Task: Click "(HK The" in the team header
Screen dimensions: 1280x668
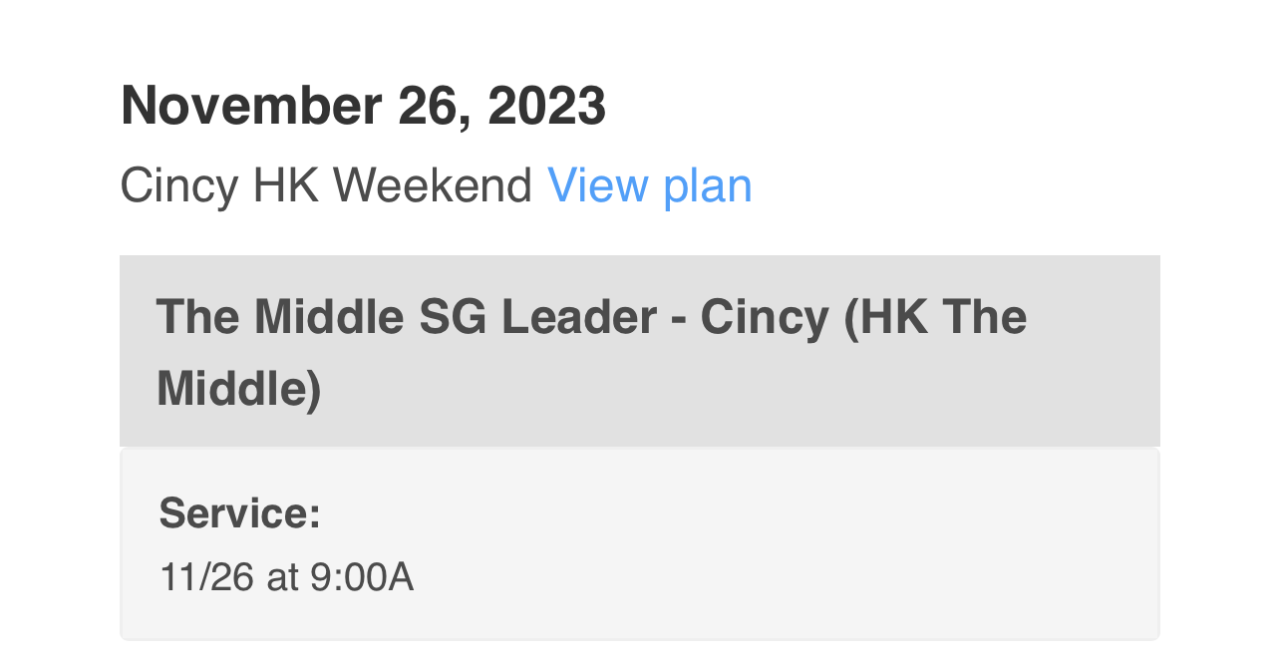Action: tap(936, 317)
